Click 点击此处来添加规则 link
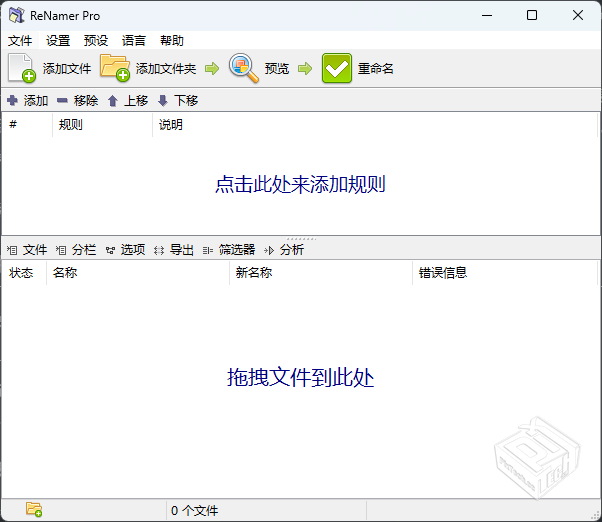 coord(300,184)
